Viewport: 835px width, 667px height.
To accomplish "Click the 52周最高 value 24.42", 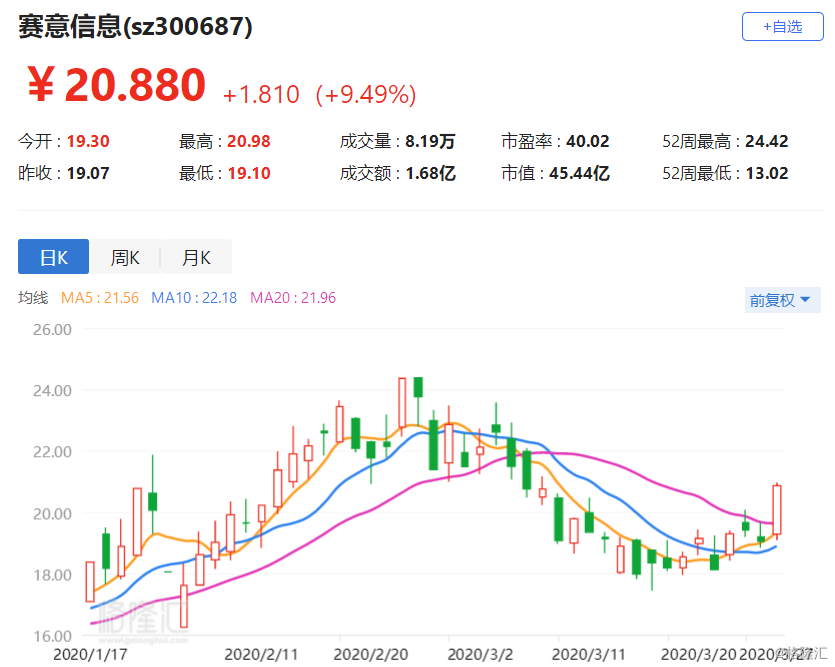I will [767, 142].
